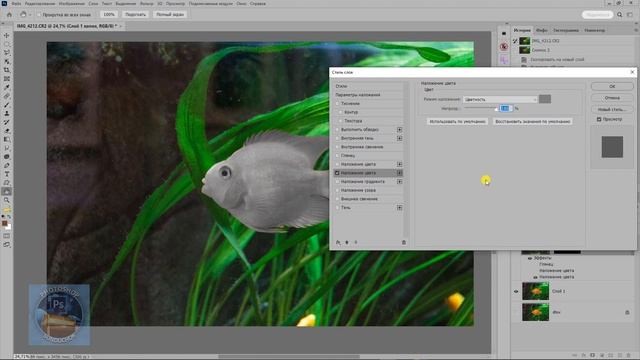Image resolution: width=640 pixels, height=360 pixels.
Task: Enable the Выполнить обводку checkbox
Action: click(x=338, y=129)
